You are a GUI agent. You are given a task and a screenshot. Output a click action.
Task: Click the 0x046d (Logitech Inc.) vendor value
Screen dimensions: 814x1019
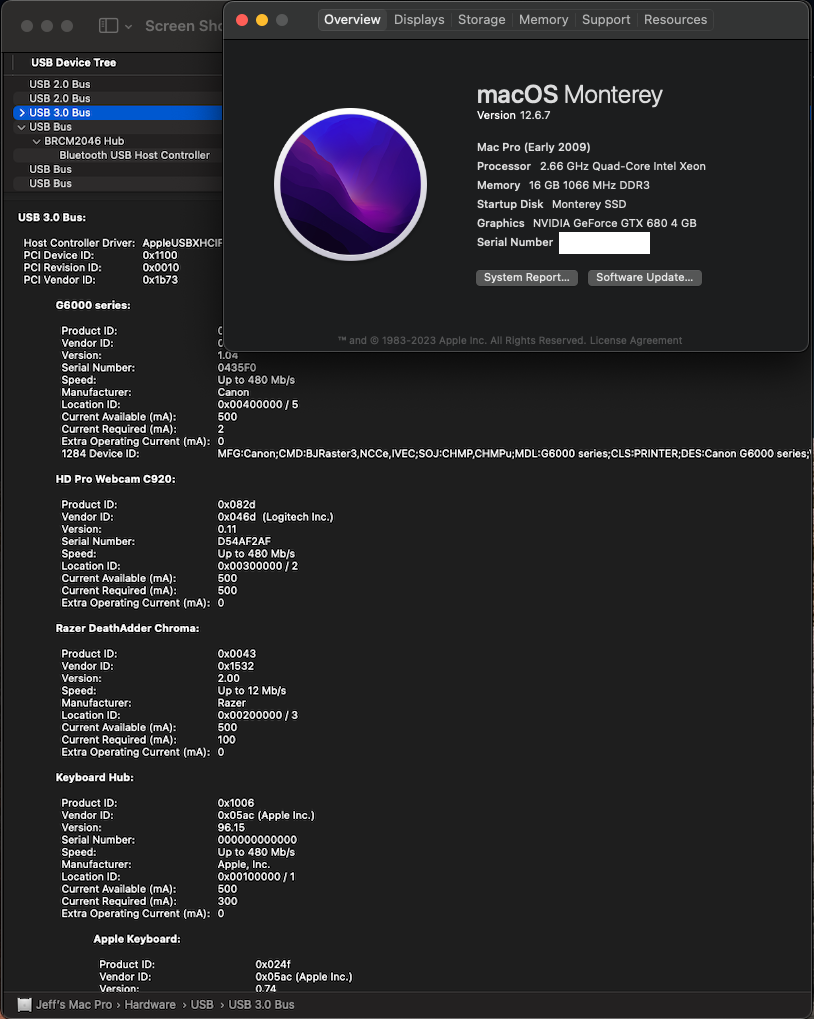coord(275,517)
